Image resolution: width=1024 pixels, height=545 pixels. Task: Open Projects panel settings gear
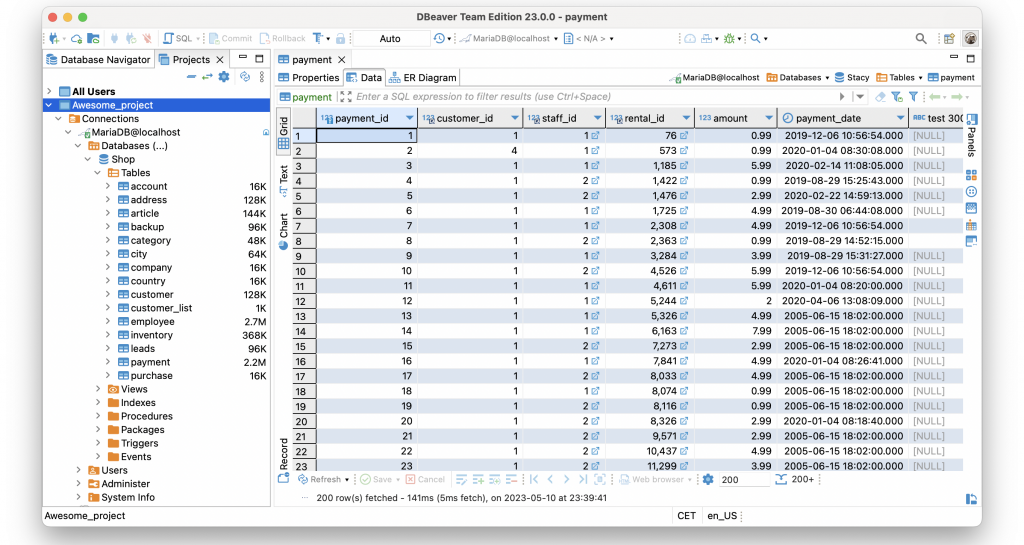[224, 77]
